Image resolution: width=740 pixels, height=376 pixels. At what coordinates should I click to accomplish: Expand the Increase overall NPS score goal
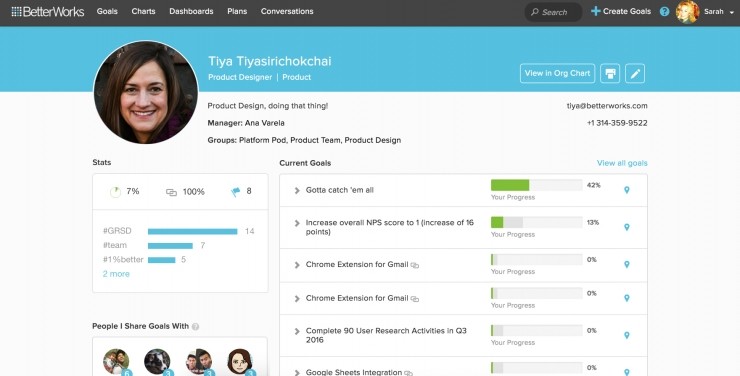point(297,223)
